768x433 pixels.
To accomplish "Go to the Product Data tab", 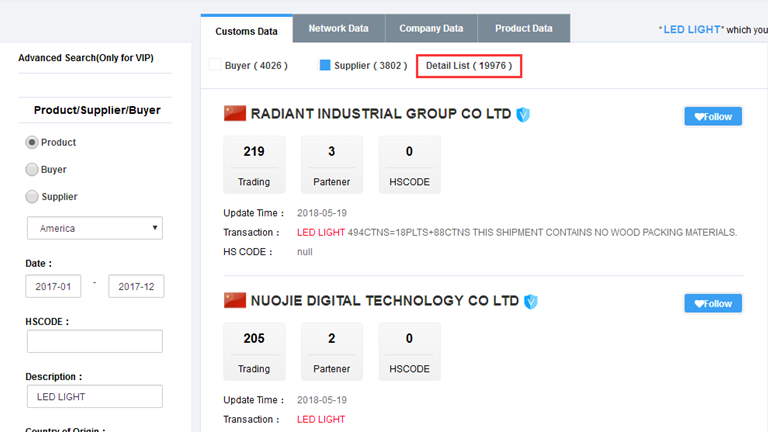I will coord(524,28).
